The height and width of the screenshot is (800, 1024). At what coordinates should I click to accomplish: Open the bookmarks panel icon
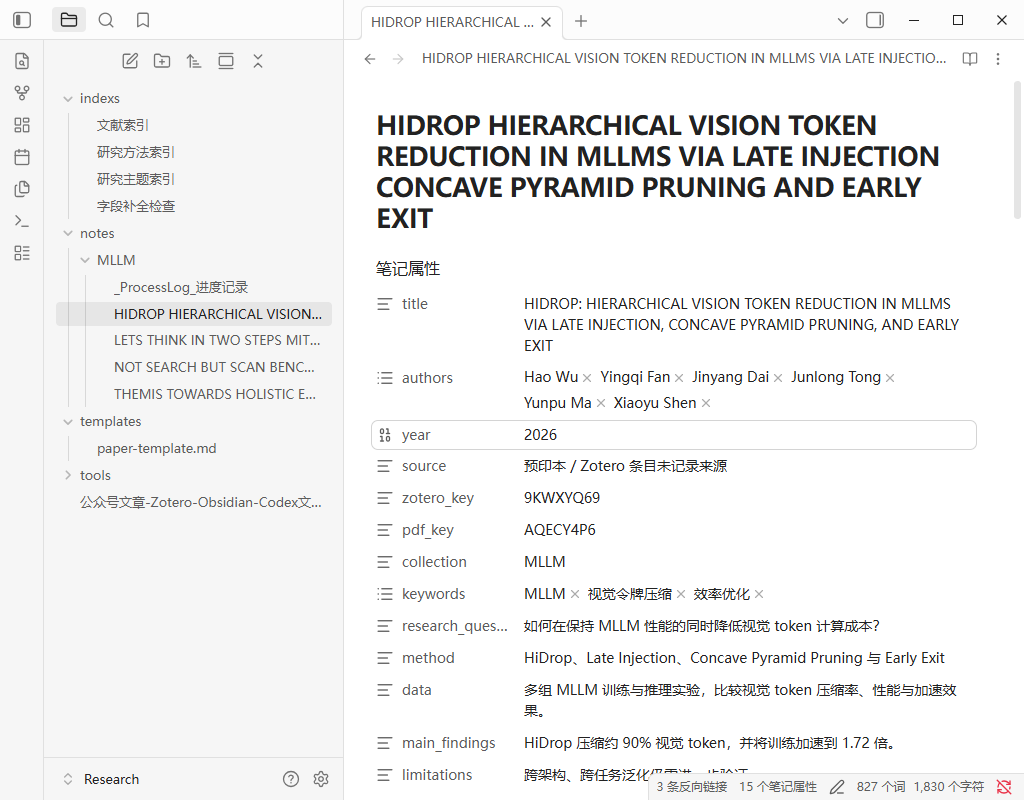[143, 20]
